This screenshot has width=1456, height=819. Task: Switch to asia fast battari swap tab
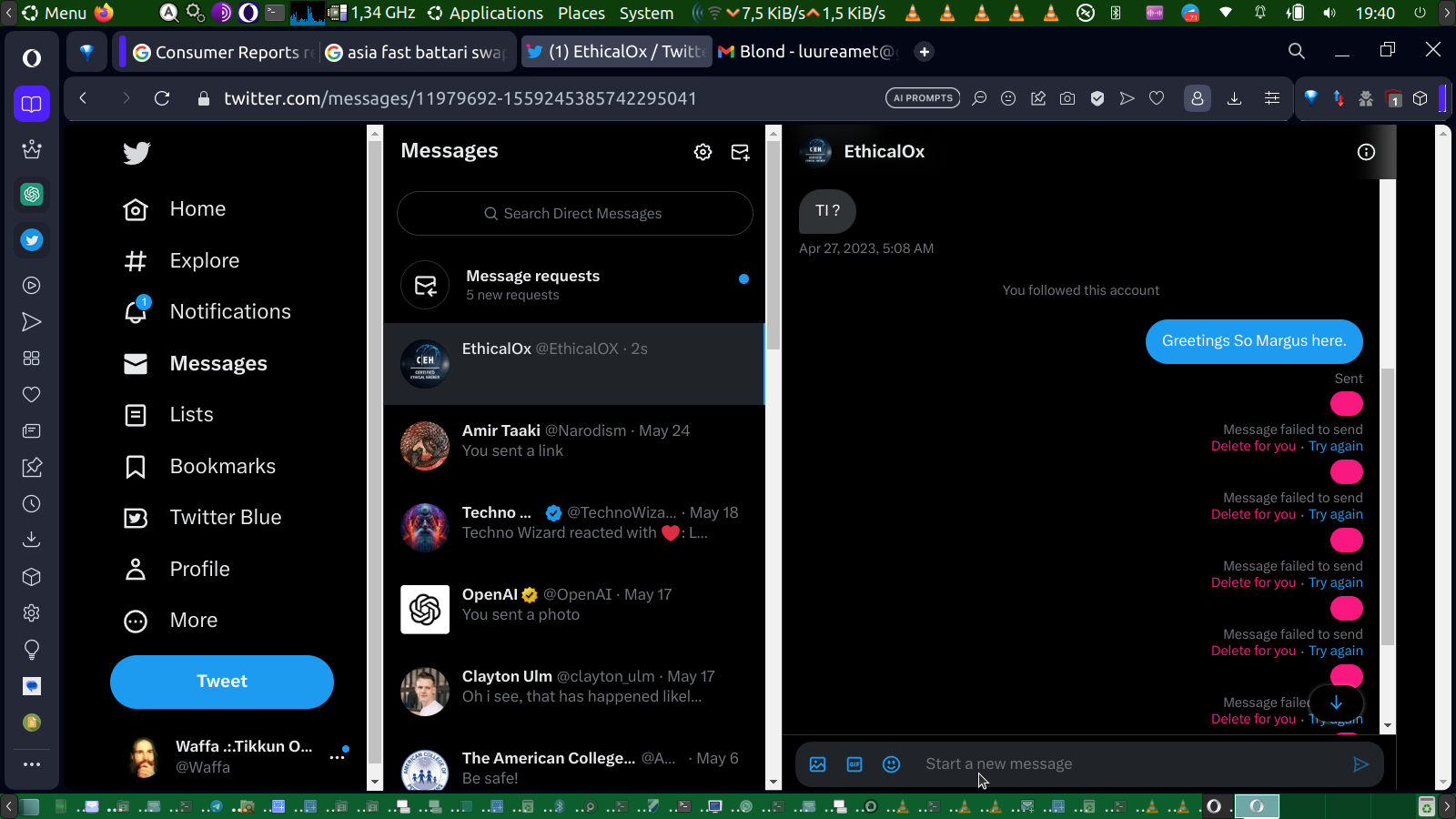417,52
